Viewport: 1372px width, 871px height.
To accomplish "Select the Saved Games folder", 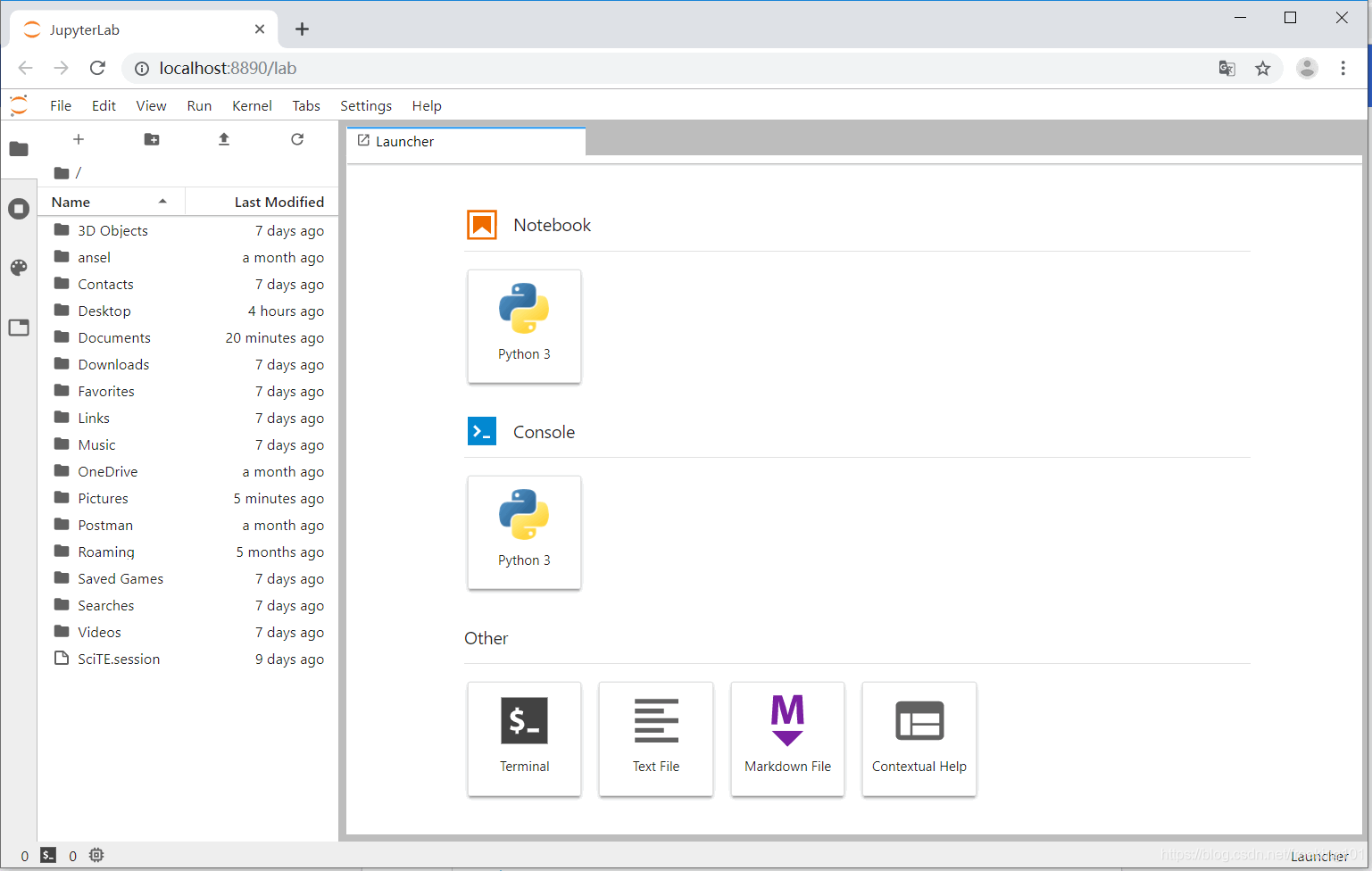I will click(188, 578).
